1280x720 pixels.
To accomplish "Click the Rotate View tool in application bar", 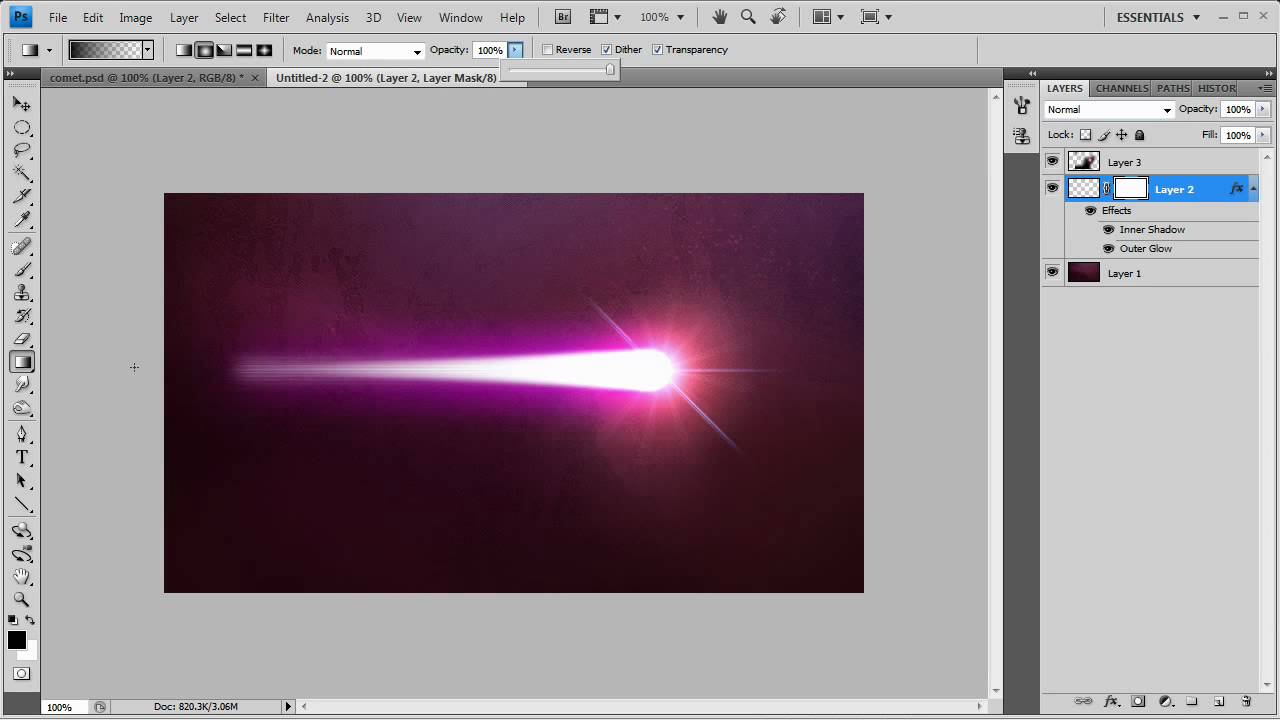I will [x=777, y=17].
